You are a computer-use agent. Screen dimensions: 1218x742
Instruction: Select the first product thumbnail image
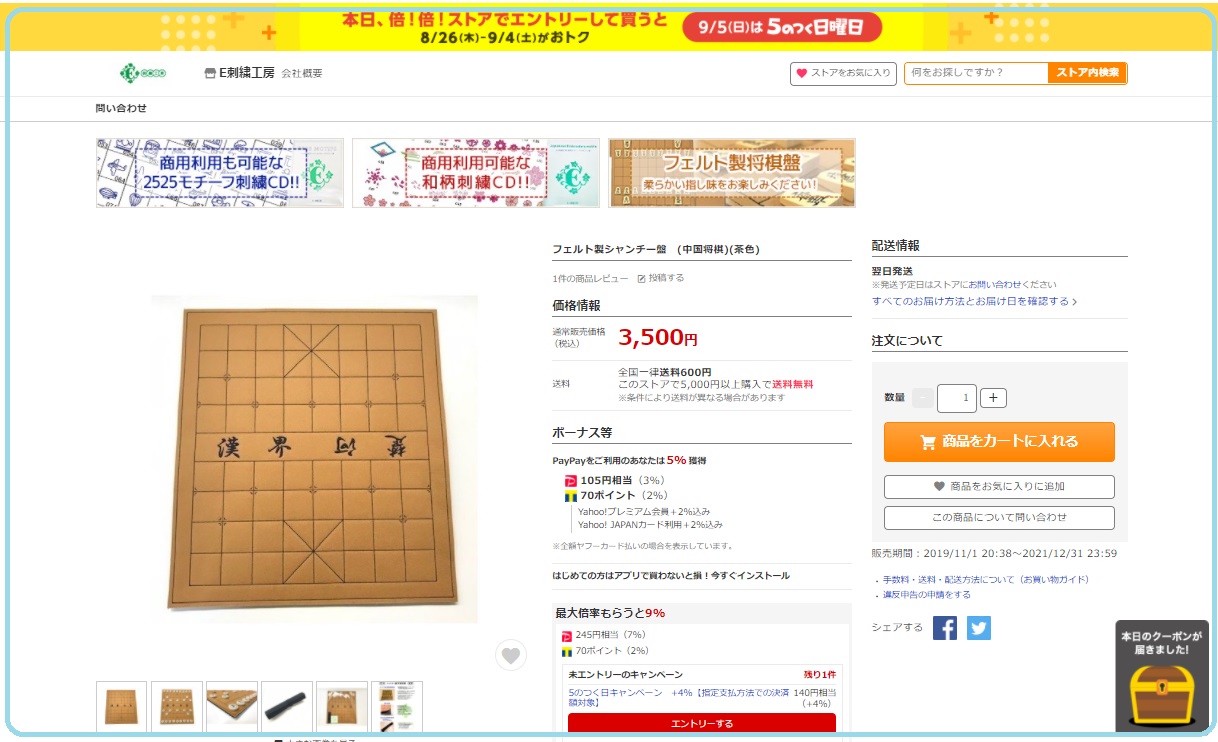(x=122, y=707)
